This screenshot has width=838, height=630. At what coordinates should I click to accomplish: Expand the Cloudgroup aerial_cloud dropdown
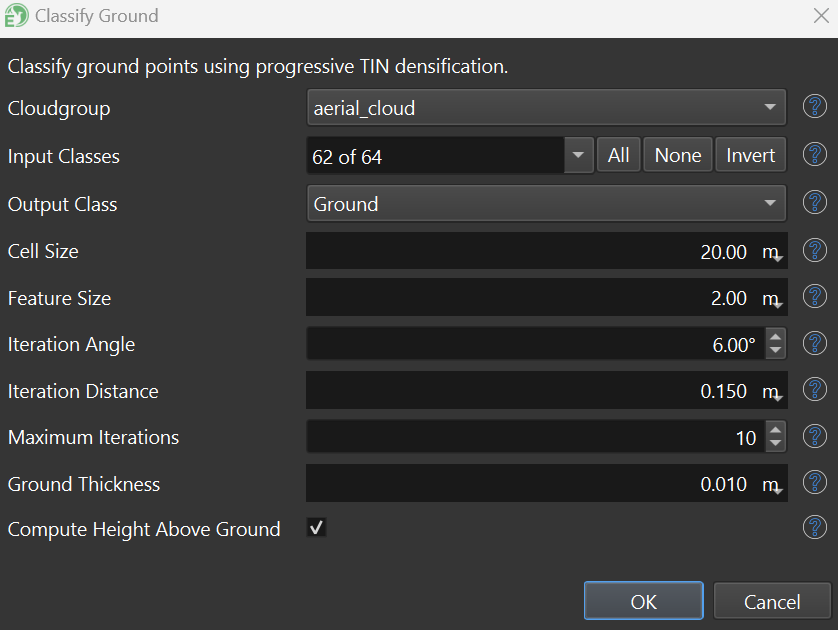(x=546, y=108)
